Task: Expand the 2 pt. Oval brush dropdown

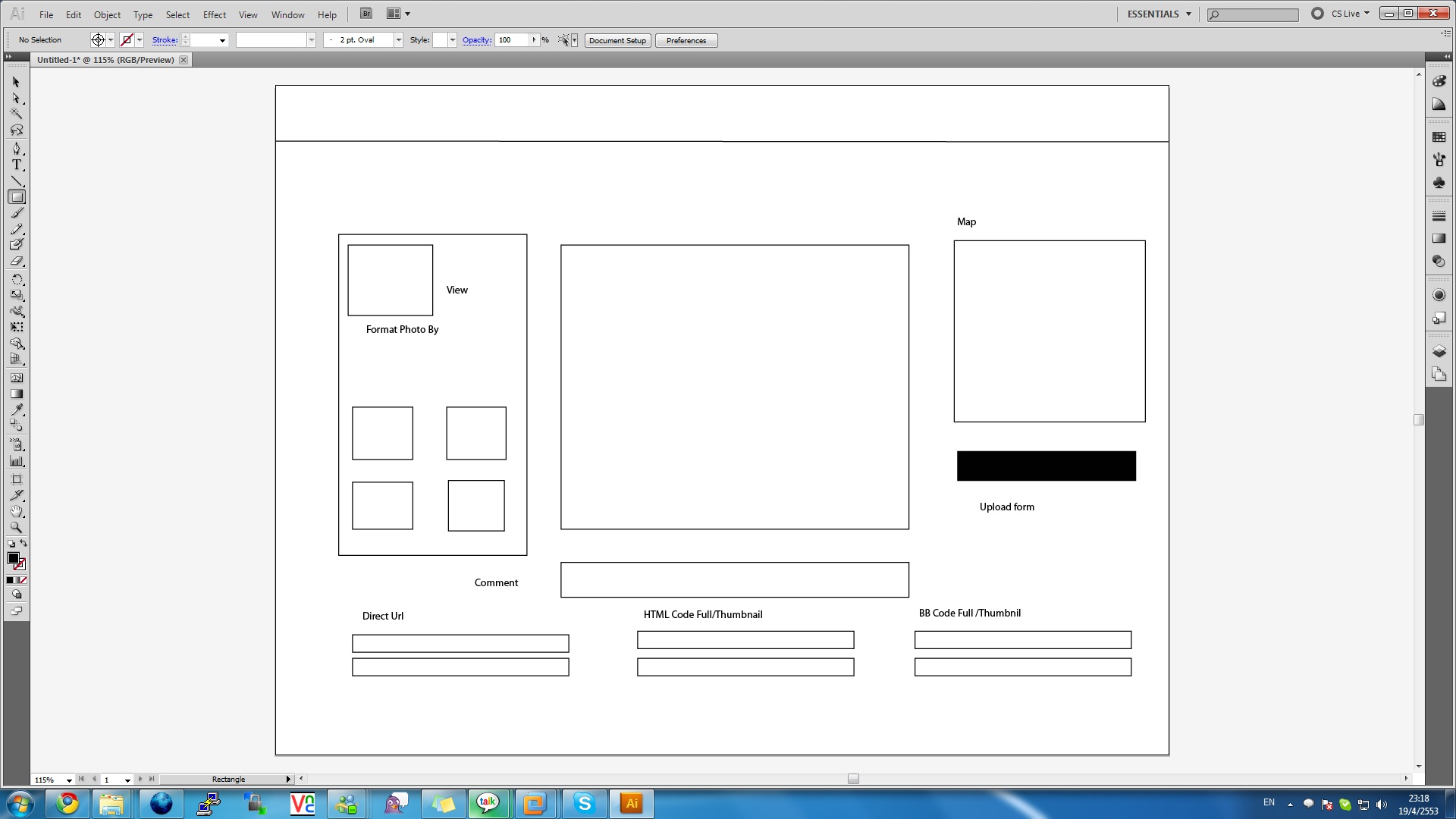Action: (398, 40)
